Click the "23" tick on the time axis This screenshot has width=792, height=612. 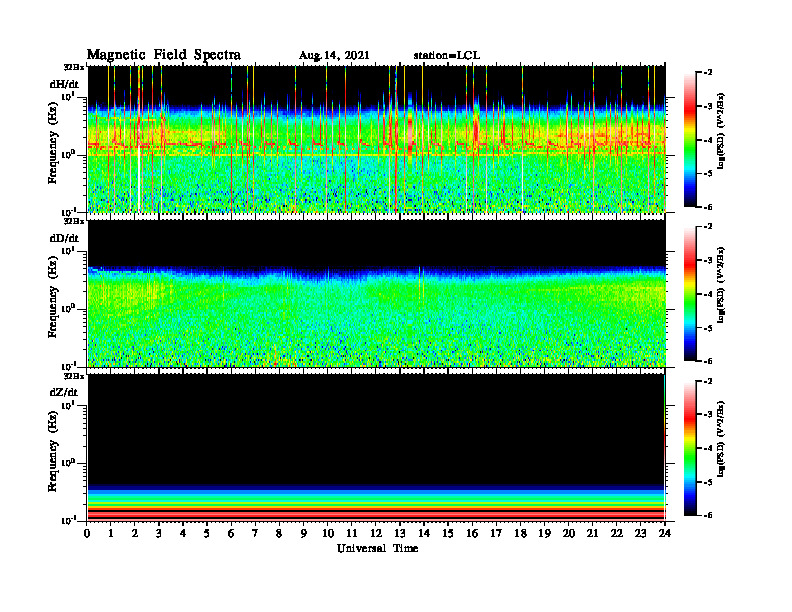(x=641, y=534)
